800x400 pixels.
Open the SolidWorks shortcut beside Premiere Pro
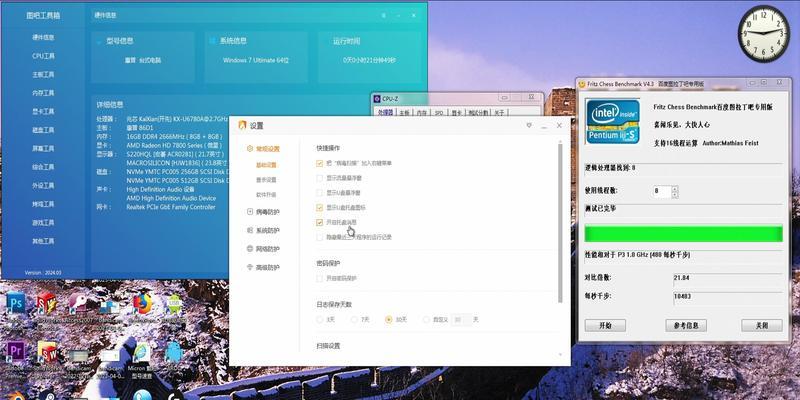[x=47, y=352]
